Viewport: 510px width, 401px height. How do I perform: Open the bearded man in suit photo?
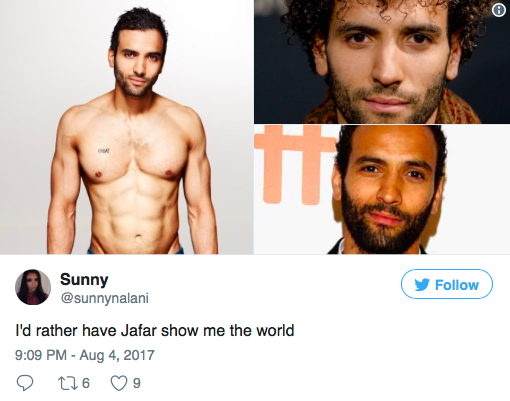click(382, 189)
